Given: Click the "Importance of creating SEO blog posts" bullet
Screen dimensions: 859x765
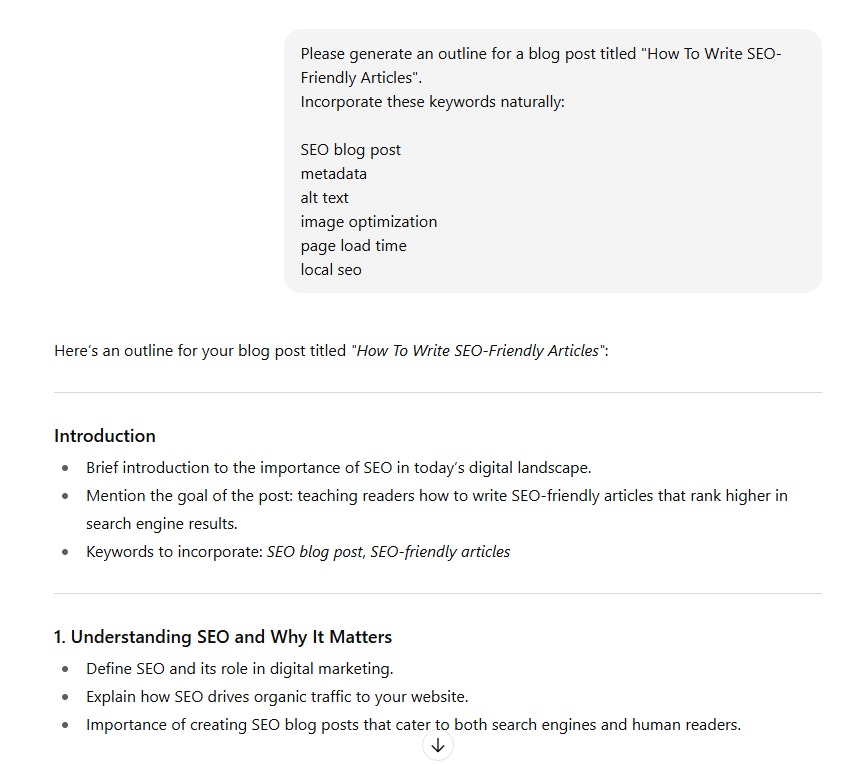Looking at the screenshot, I should (x=413, y=725).
